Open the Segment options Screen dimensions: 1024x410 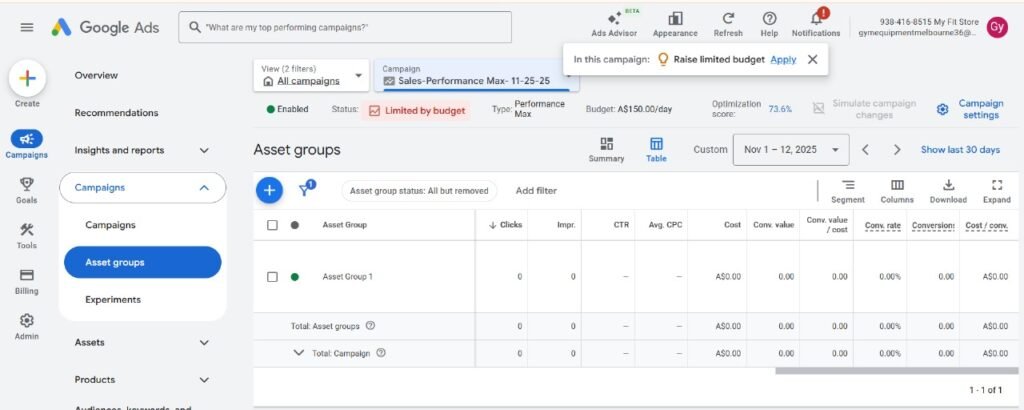click(848, 191)
